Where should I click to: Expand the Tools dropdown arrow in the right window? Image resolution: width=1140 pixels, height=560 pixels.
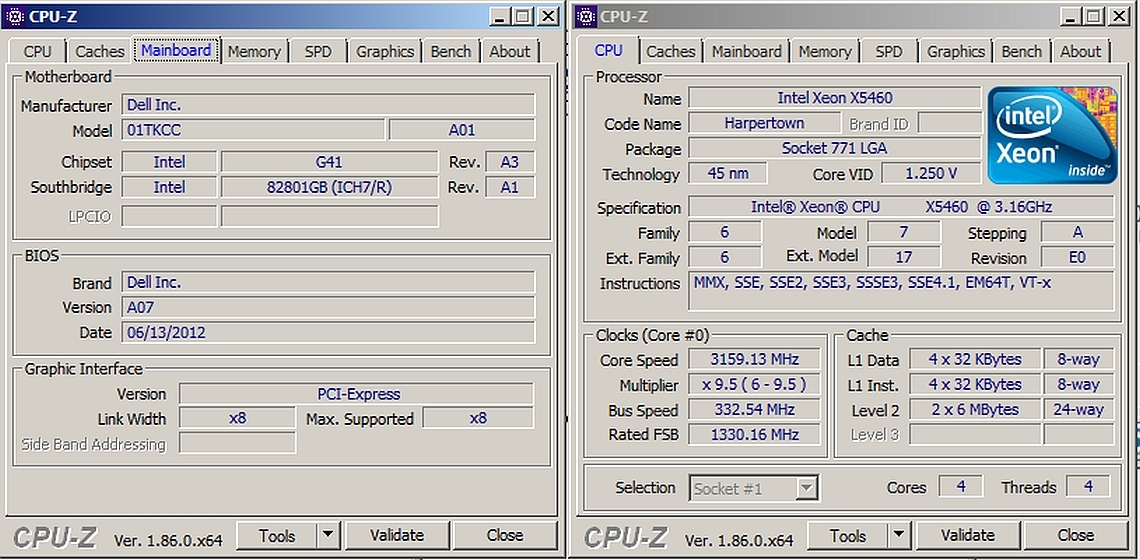(x=899, y=536)
